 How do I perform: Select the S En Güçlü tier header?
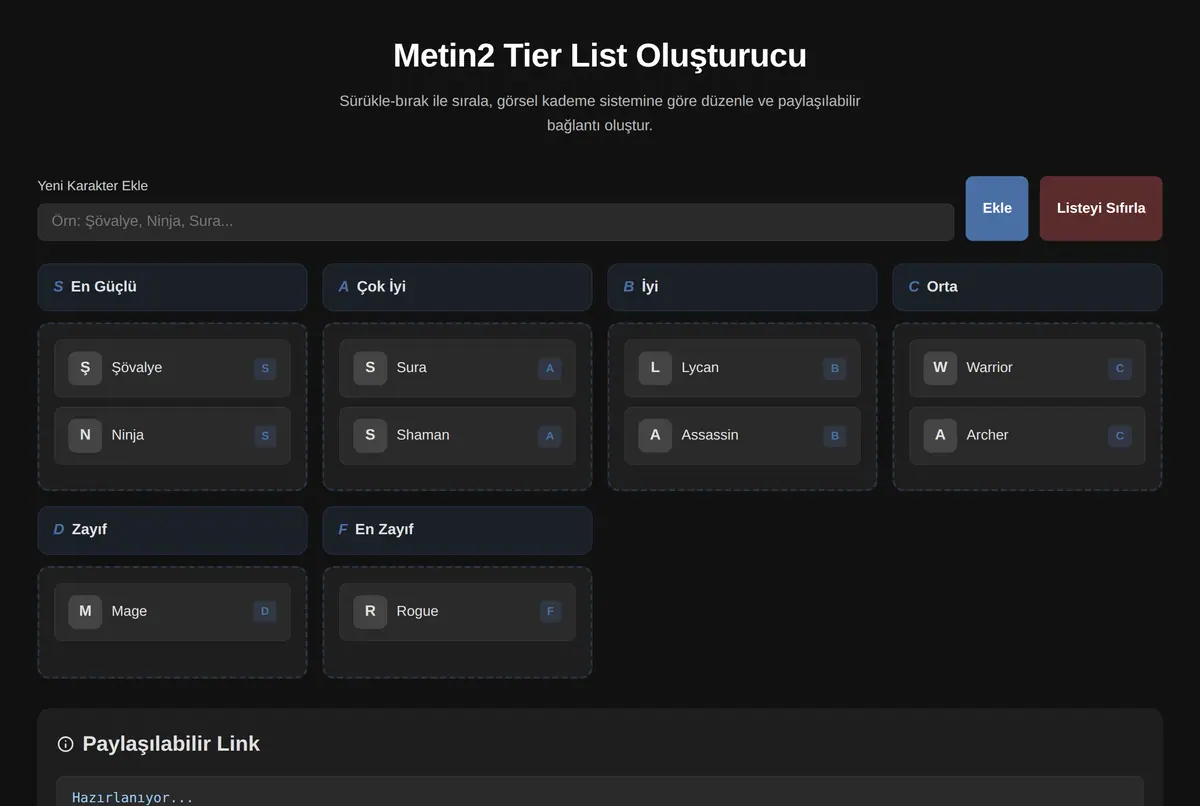coord(172,287)
